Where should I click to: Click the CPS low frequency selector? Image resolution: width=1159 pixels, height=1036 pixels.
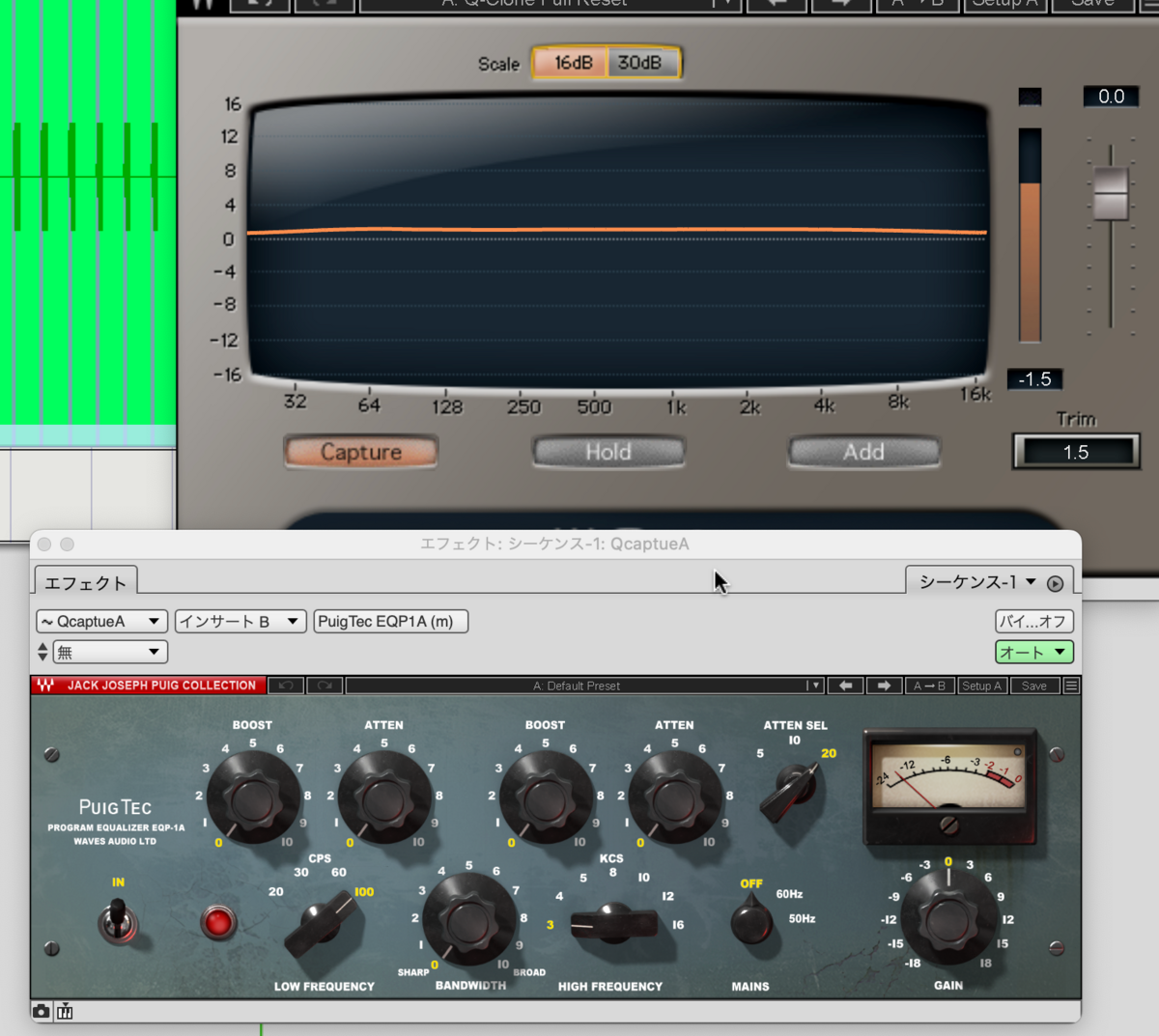pos(322,924)
